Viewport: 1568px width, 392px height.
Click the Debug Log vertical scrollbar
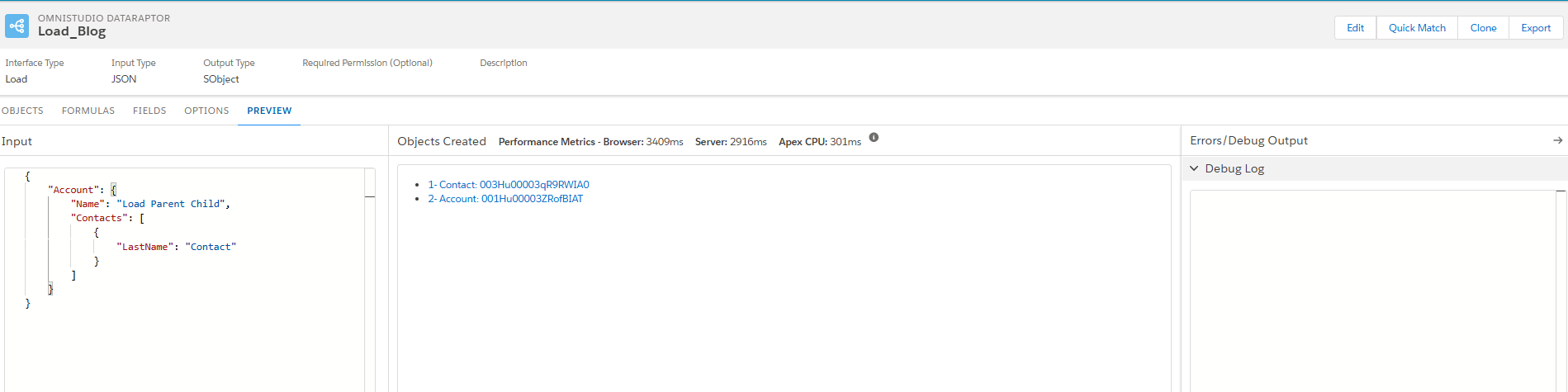pos(1561,289)
